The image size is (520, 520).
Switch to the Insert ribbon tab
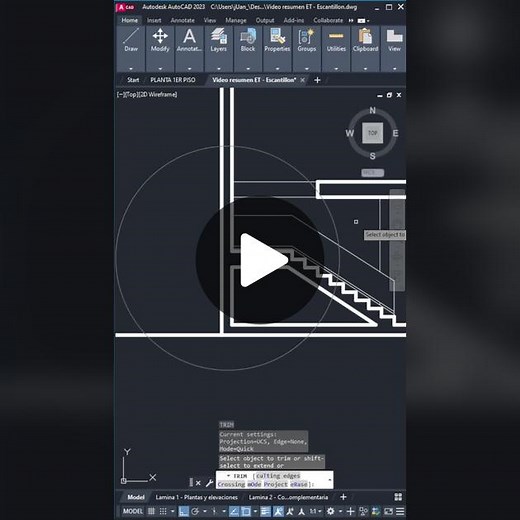point(154,20)
